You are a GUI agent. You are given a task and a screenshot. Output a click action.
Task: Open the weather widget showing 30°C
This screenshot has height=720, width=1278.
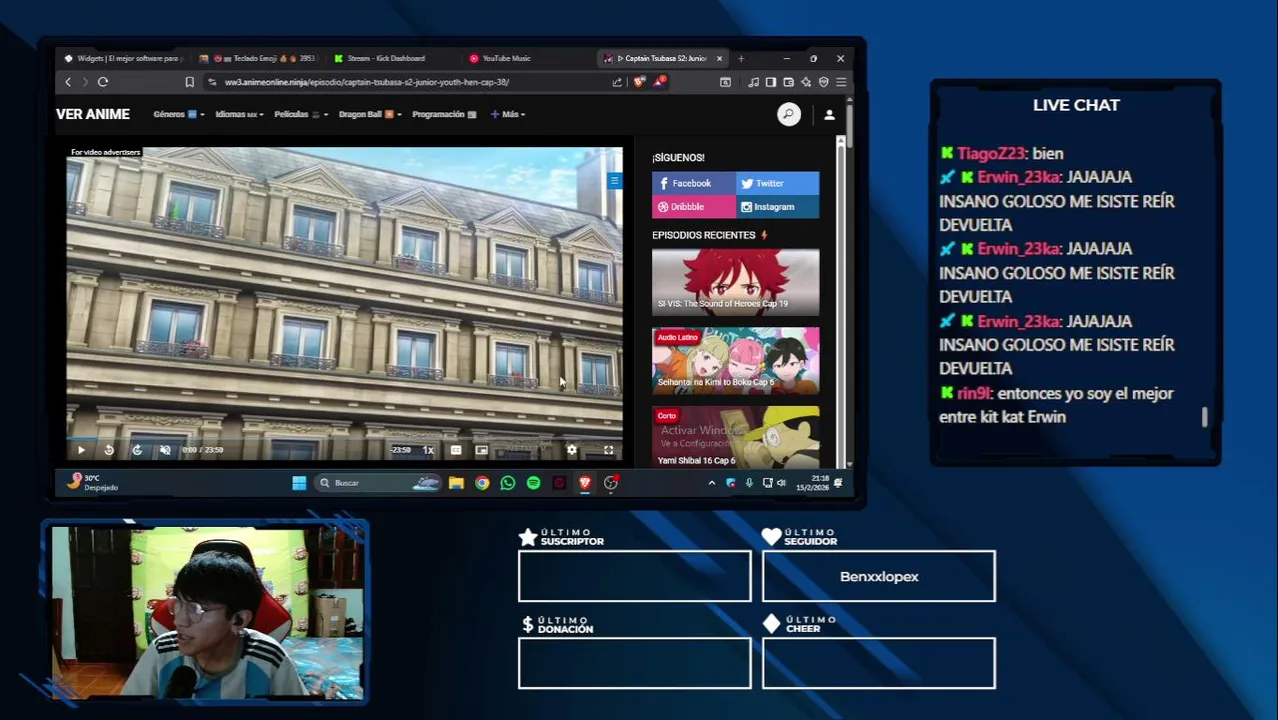pyautogui.click(x=92, y=482)
